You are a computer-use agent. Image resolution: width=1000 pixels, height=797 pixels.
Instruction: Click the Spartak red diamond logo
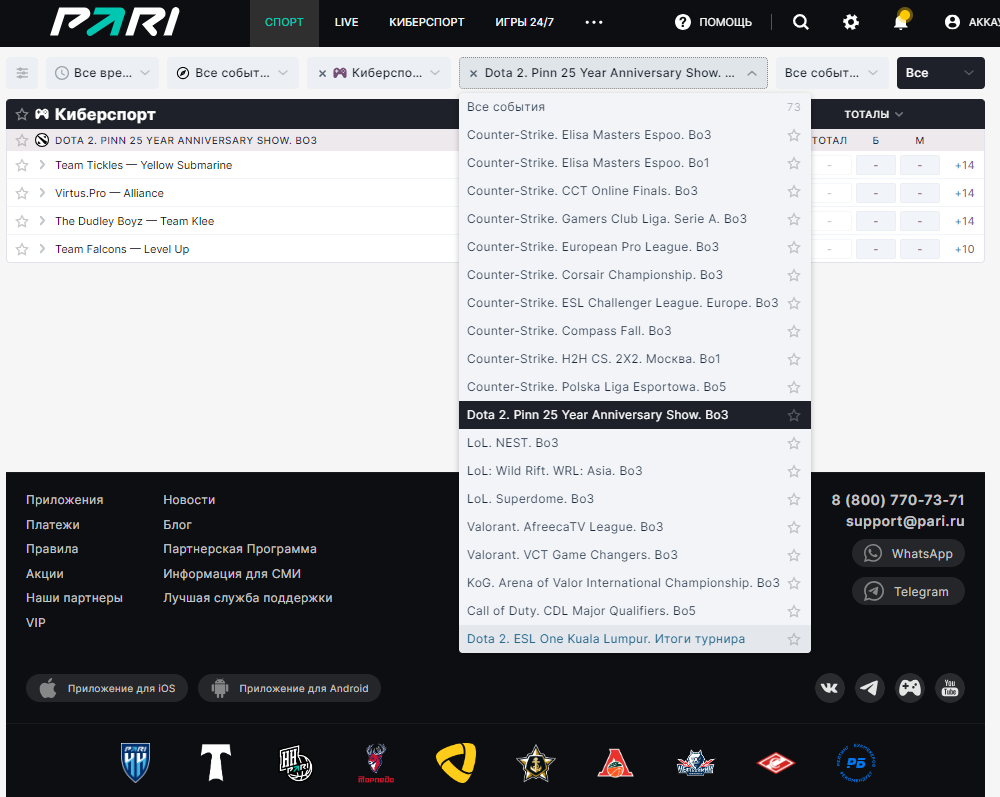pos(776,763)
